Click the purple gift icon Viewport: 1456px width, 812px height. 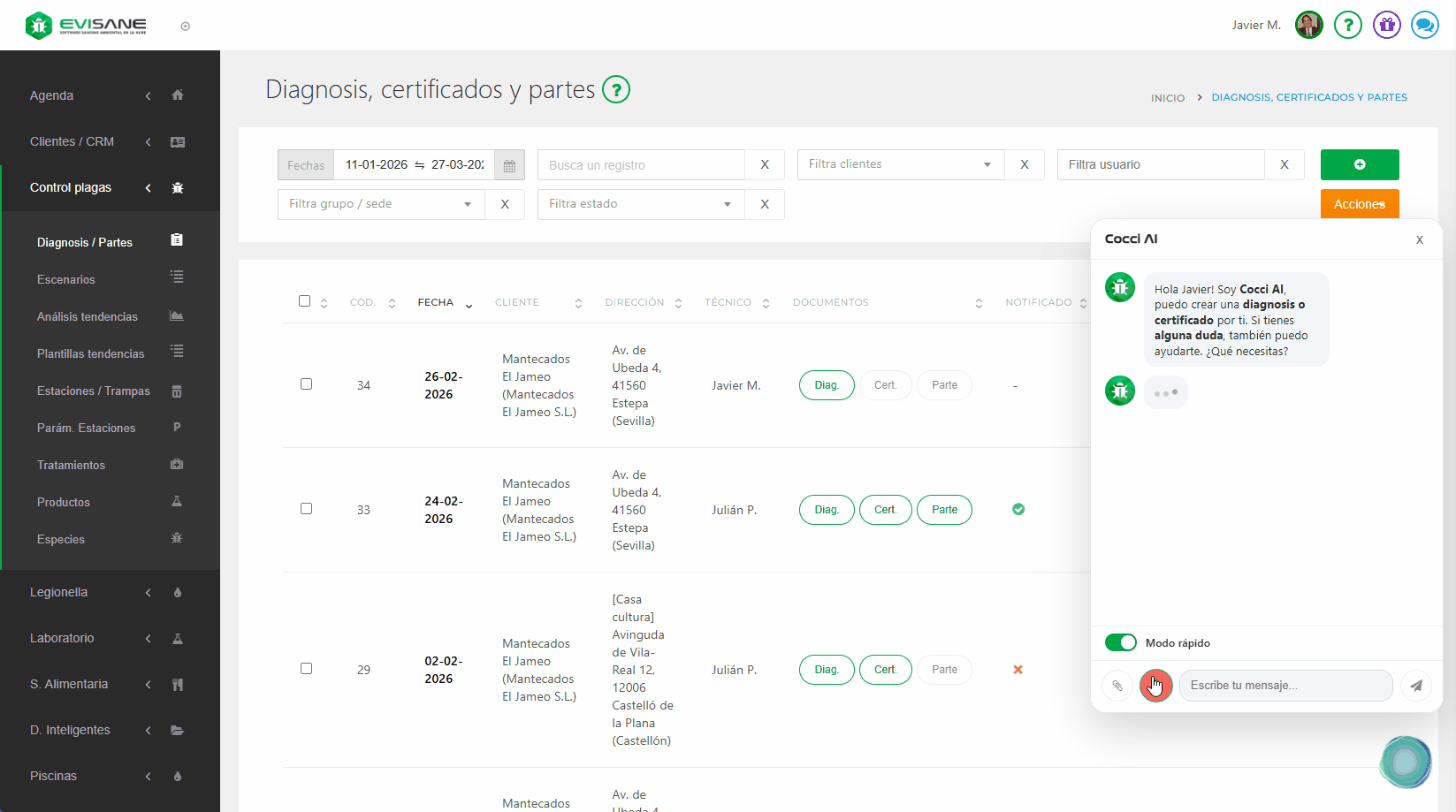pos(1386,25)
